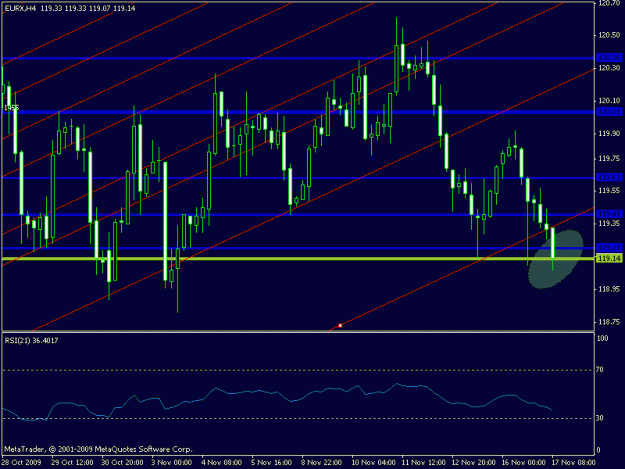Viewport: 625px width, 469px height.
Task: Click the 120.70 price axis label
Action: click(609, 3)
